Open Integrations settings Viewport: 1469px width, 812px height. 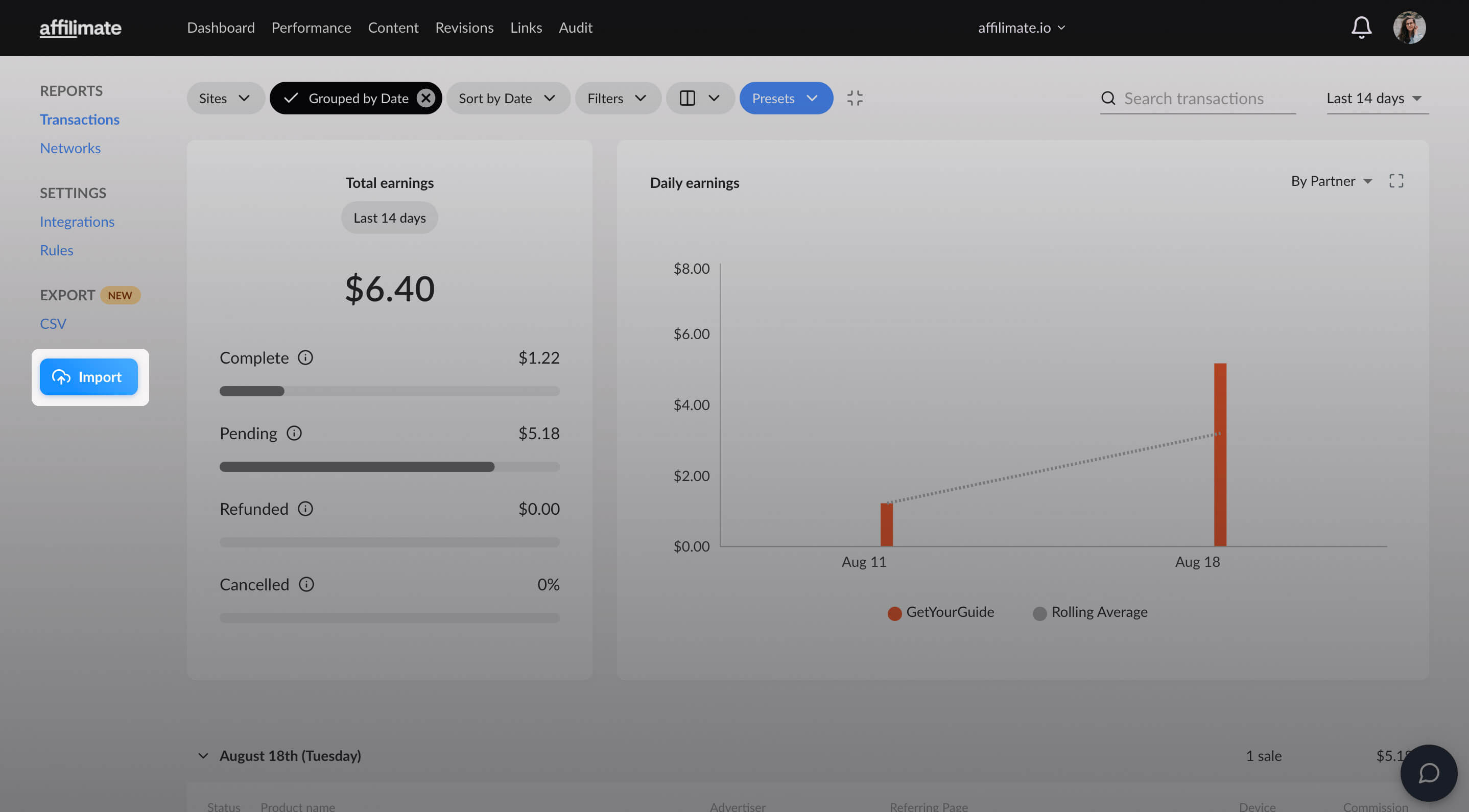(77, 221)
